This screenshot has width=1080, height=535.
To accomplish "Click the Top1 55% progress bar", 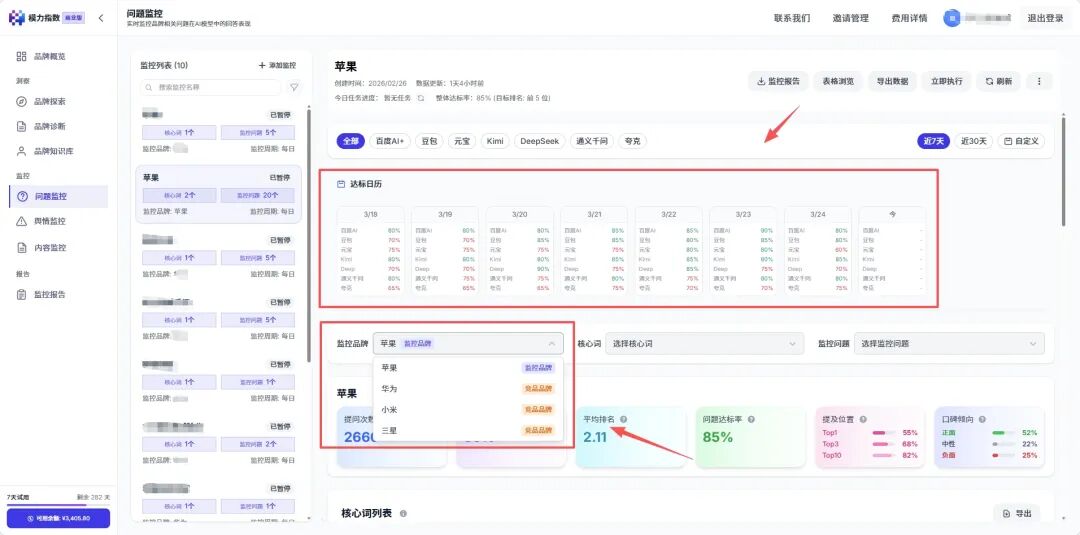I will click(884, 433).
